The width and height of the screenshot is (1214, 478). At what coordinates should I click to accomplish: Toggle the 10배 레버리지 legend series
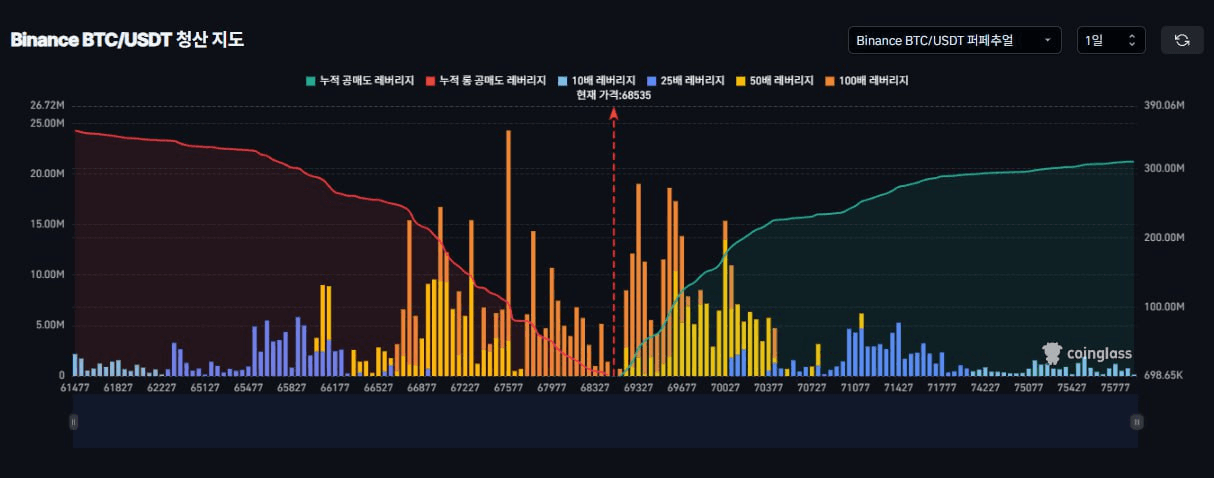(598, 80)
